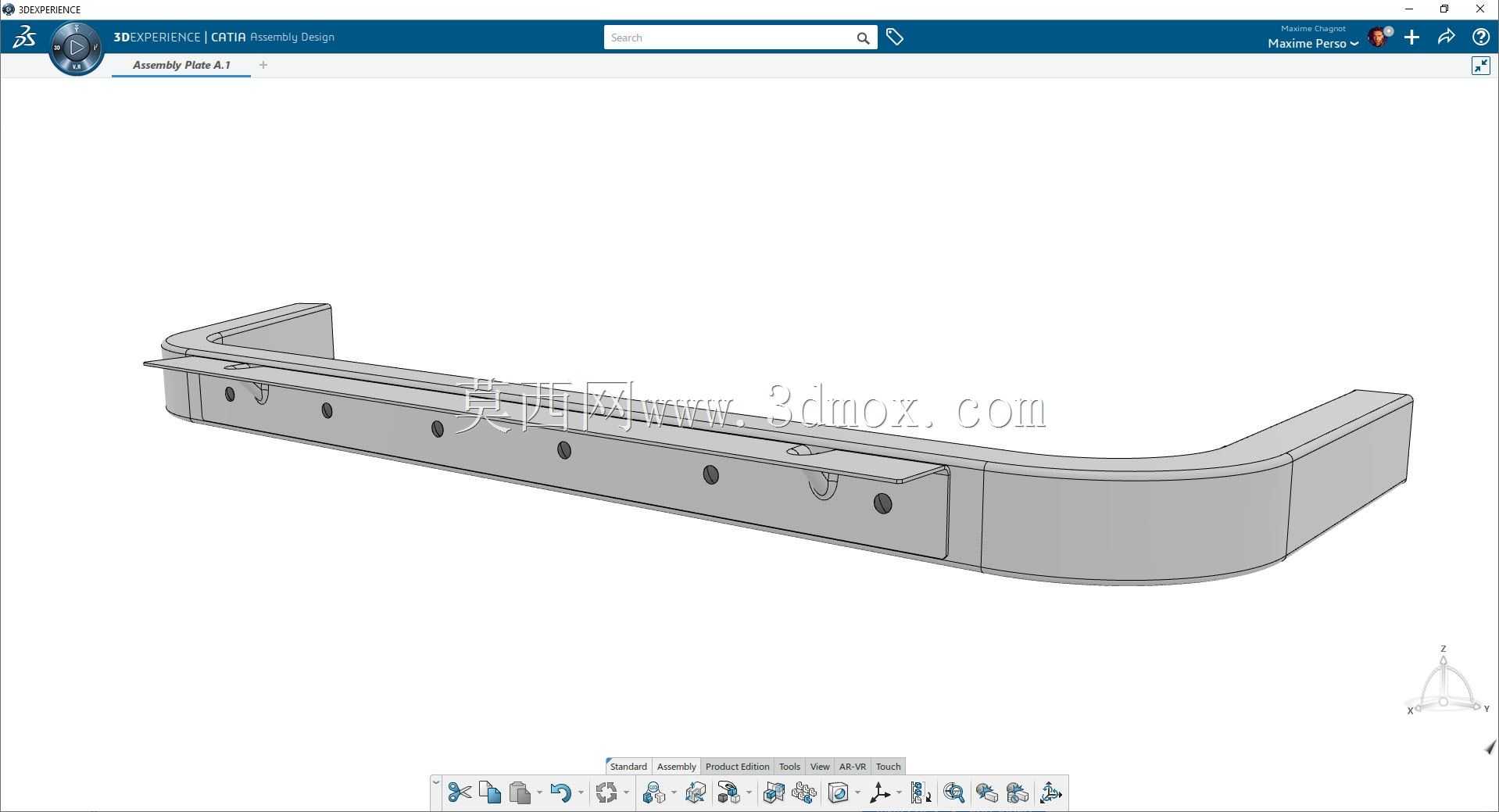The image size is (1499, 812).
Task: Switch to the AR-VR tab
Action: 853,767
